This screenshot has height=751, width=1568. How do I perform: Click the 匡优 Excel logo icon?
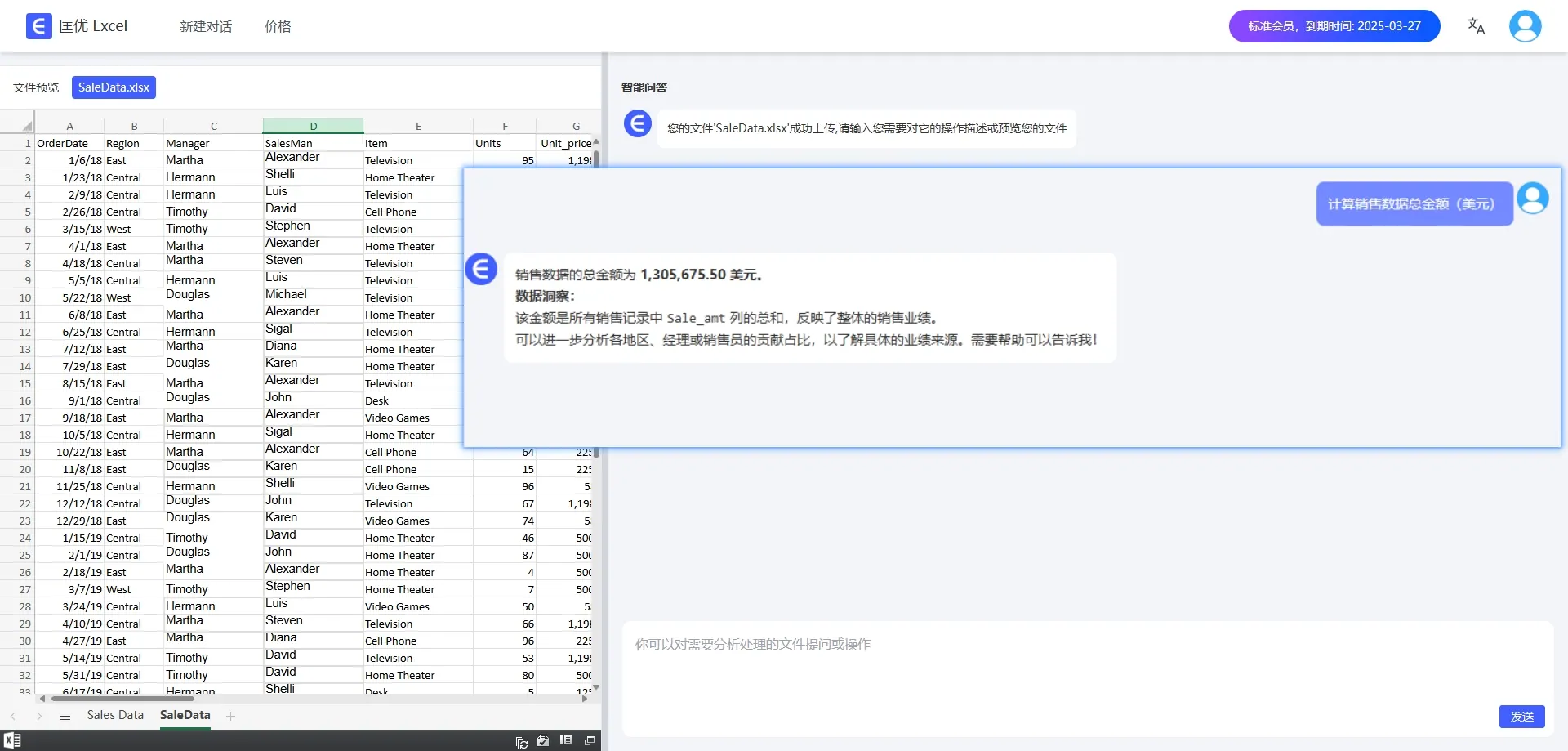click(38, 26)
